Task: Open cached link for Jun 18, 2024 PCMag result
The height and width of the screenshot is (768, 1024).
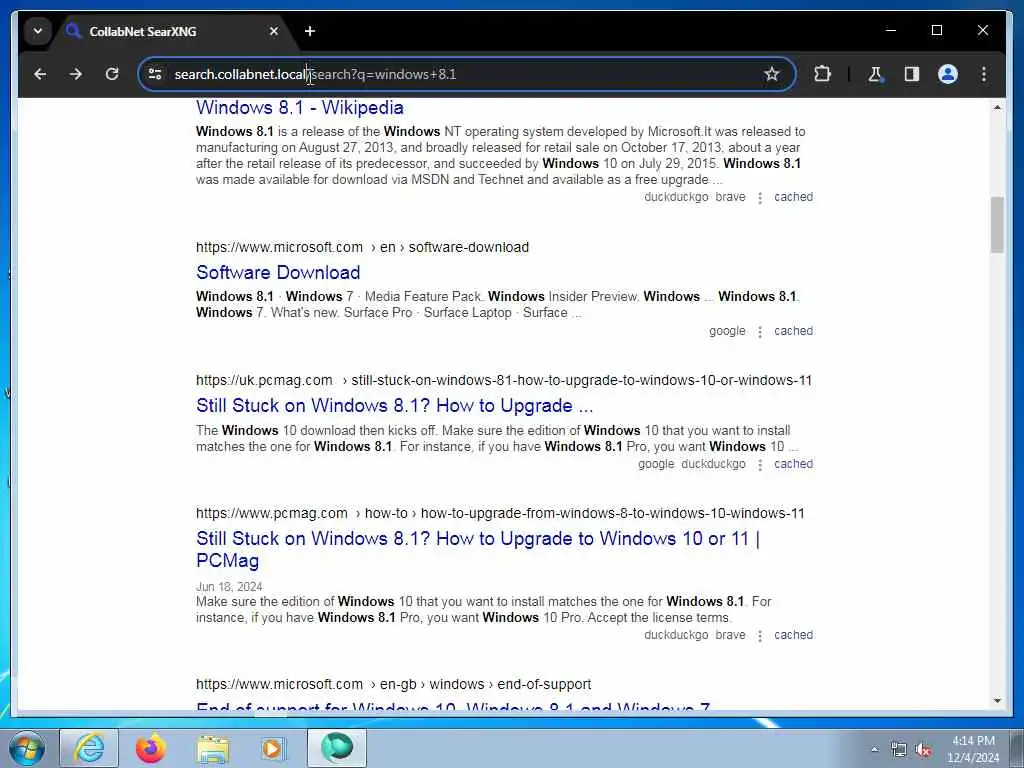Action: coord(793,635)
